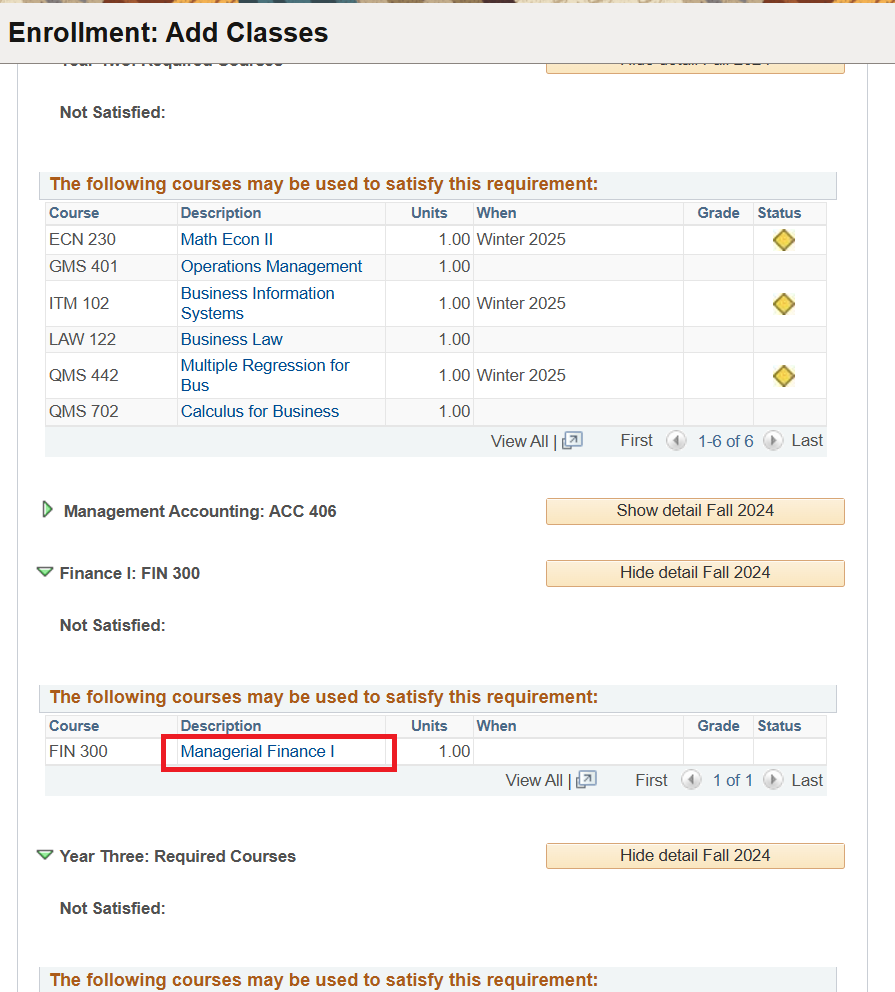Screen dimensions: 895x992
Task: Open the new-window icon beside View All in the FIN 300 table
Action: pyautogui.click(x=587, y=781)
